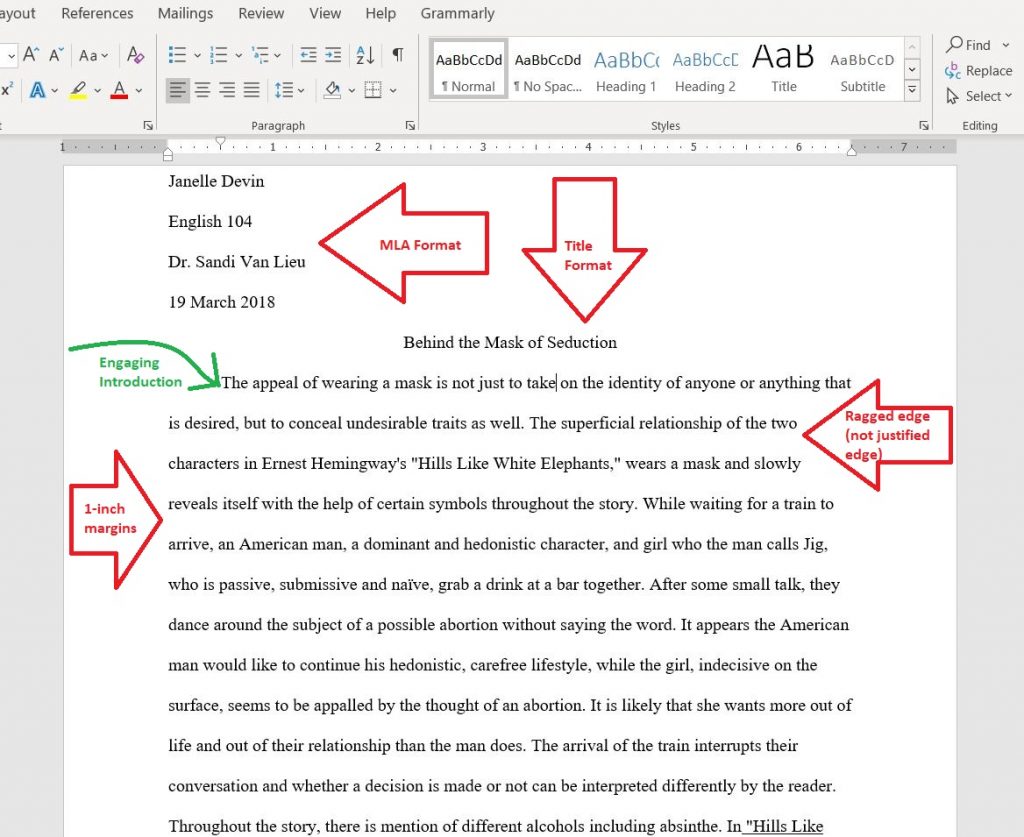Image resolution: width=1024 pixels, height=837 pixels.
Task: Click the Increase Indent icon
Action: pyautogui.click(x=332, y=55)
